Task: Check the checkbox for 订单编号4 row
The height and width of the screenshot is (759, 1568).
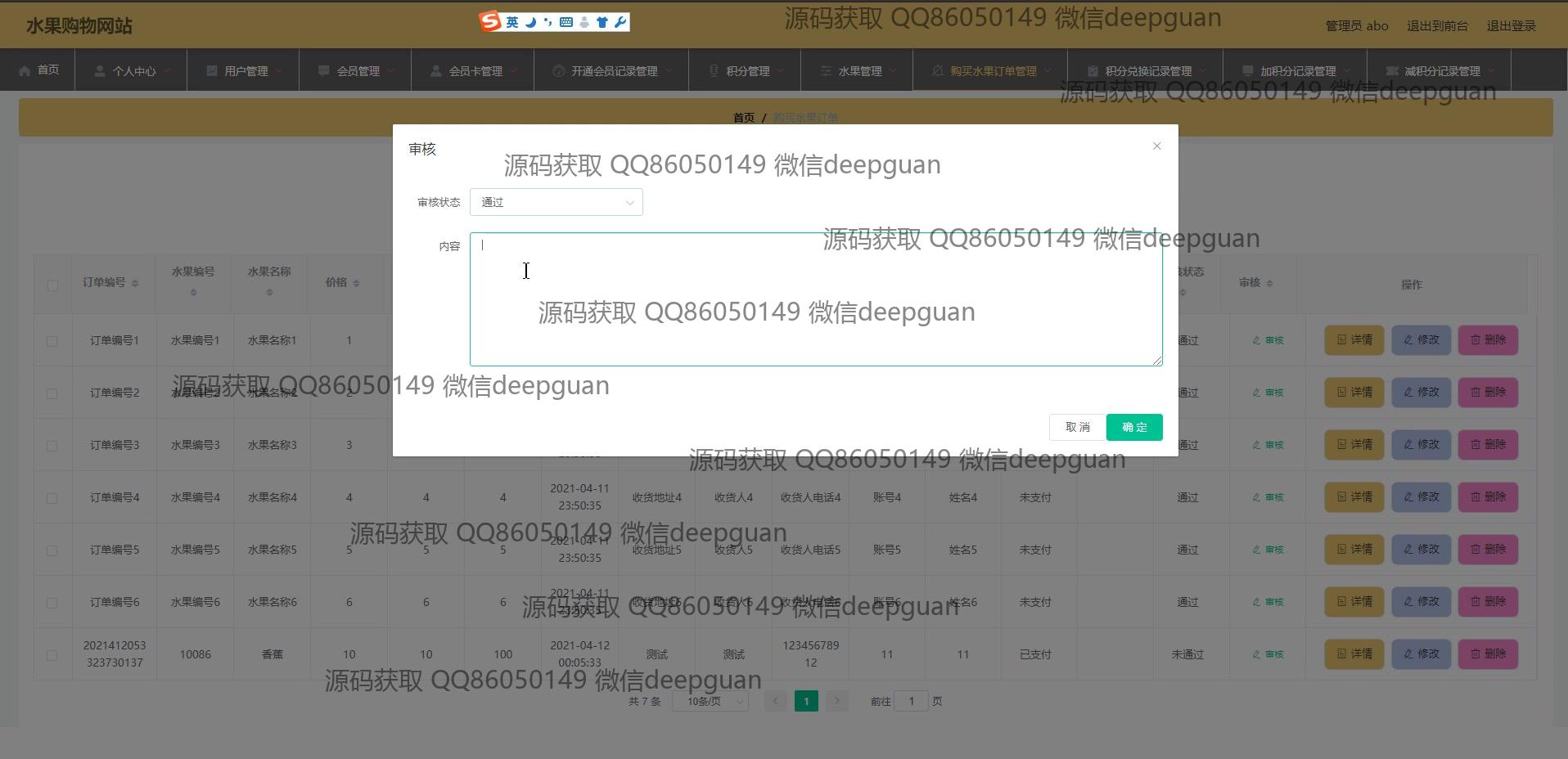Action: click(x=52, y=498)
